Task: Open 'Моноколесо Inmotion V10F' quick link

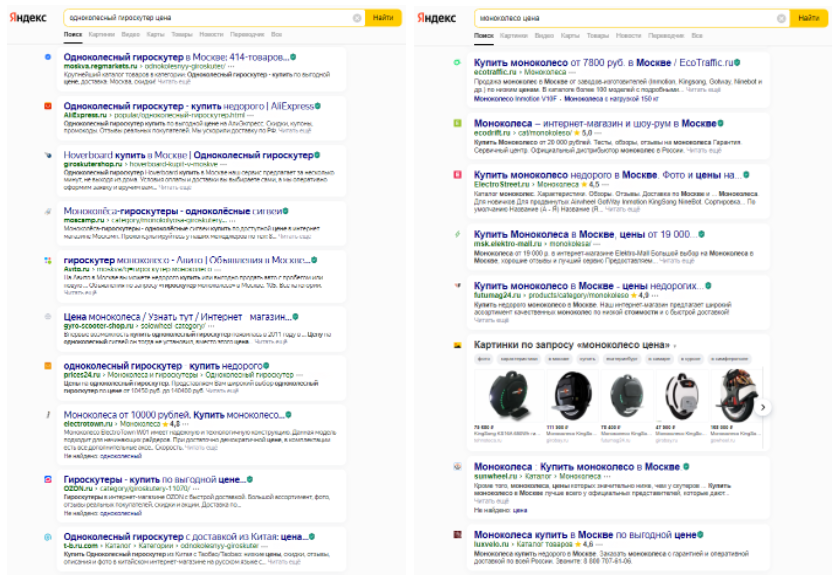Action: coord(516,99)
